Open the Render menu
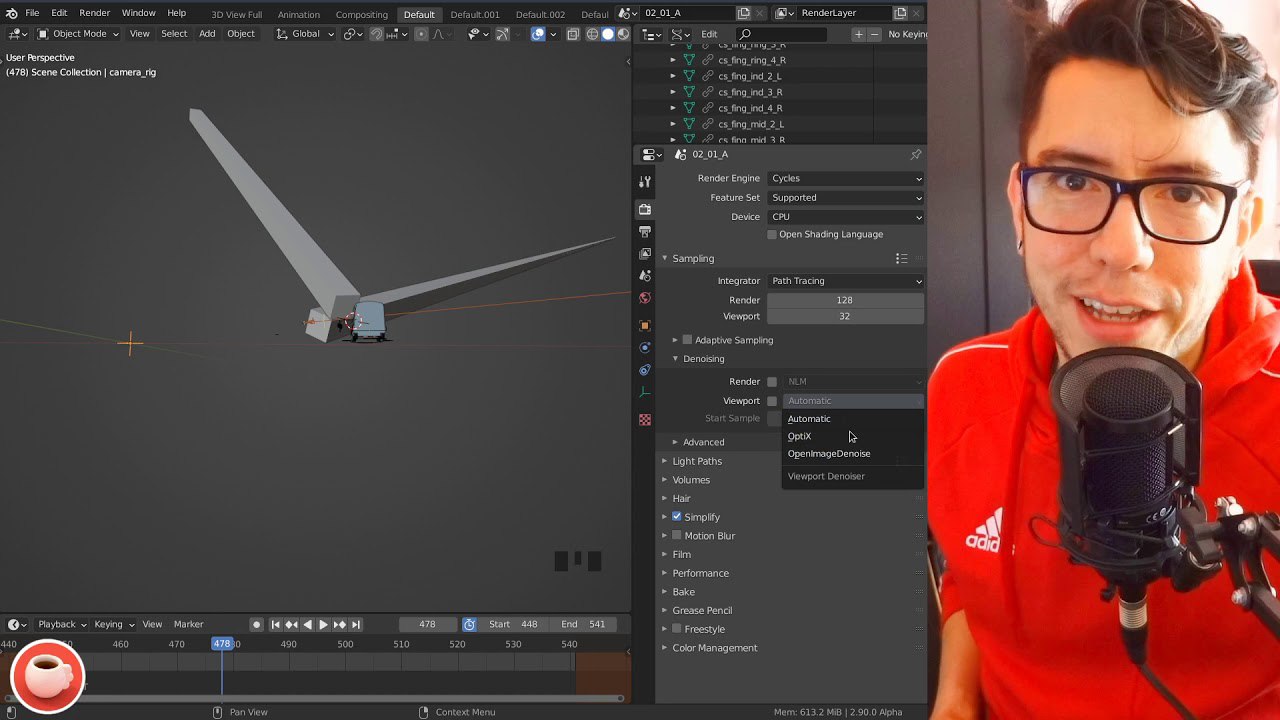The height and width of the screenshot is (720, 1280). point(94,13)
